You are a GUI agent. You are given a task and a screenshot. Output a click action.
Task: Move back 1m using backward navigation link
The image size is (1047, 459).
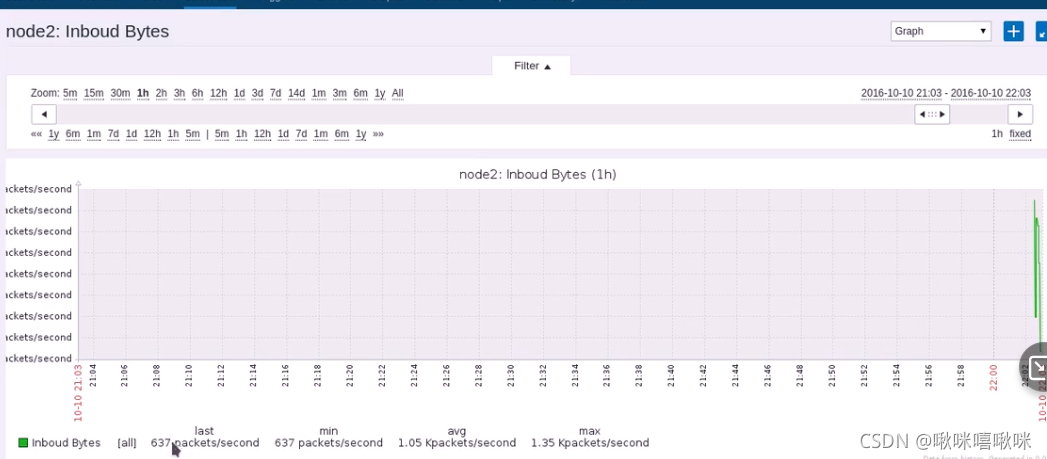tap(93, 134)
